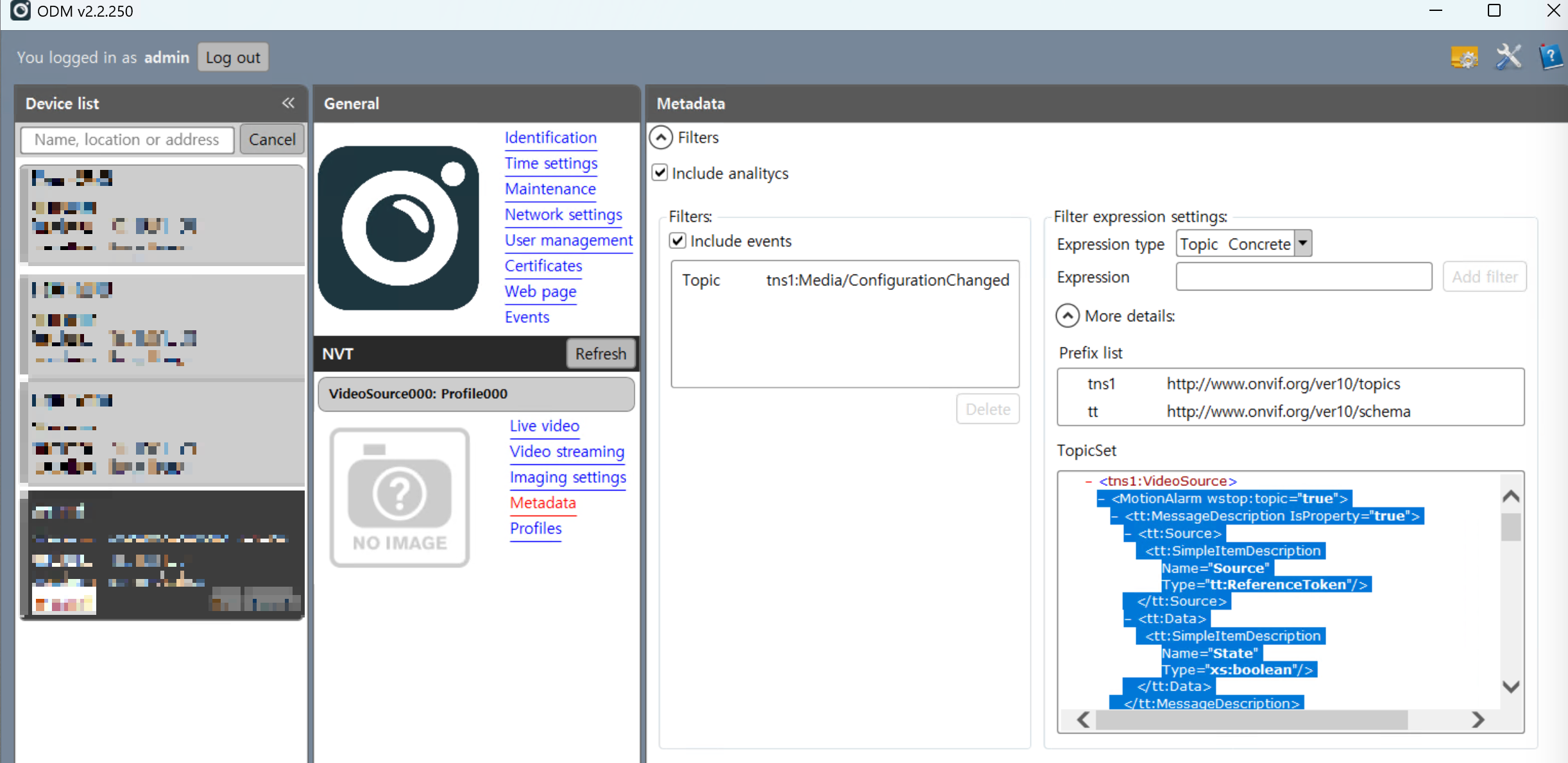Collapse the Filters section expander
1568x763 pixels.
(x=661, y=137)
